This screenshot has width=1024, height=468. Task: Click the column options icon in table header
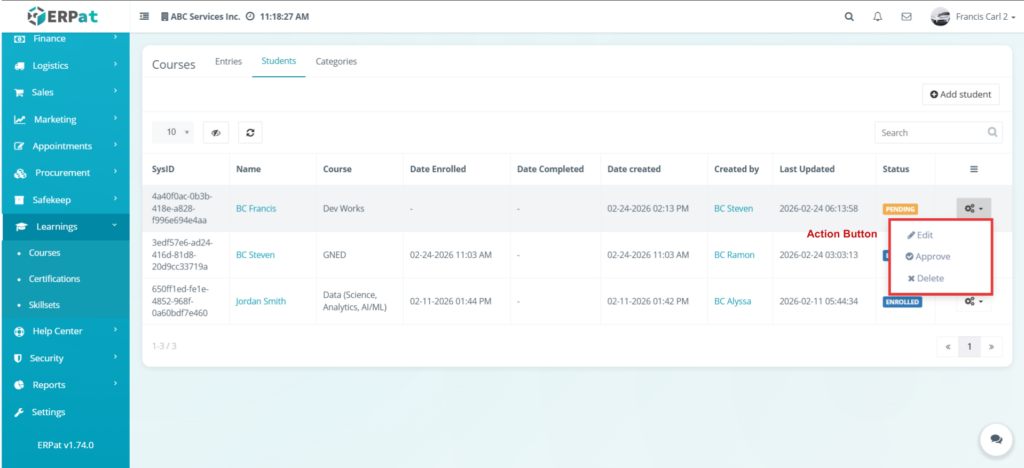973,169
